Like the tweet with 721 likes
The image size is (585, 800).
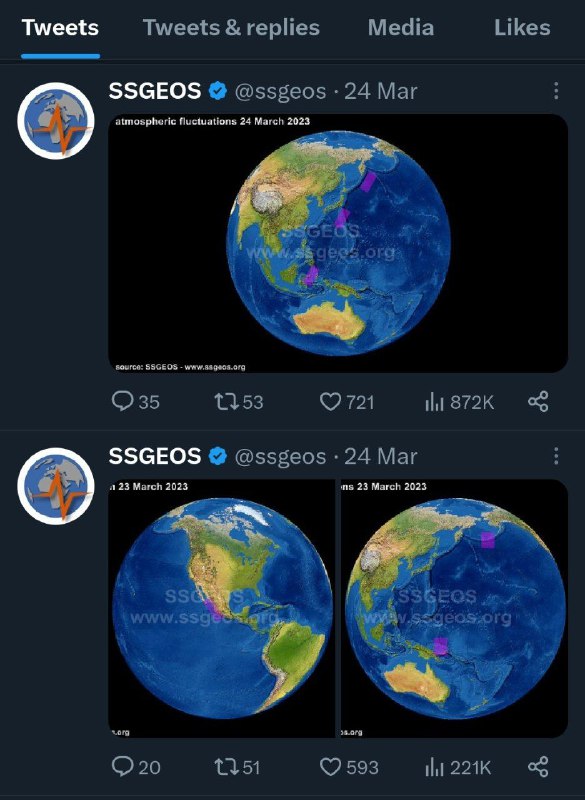347,402
